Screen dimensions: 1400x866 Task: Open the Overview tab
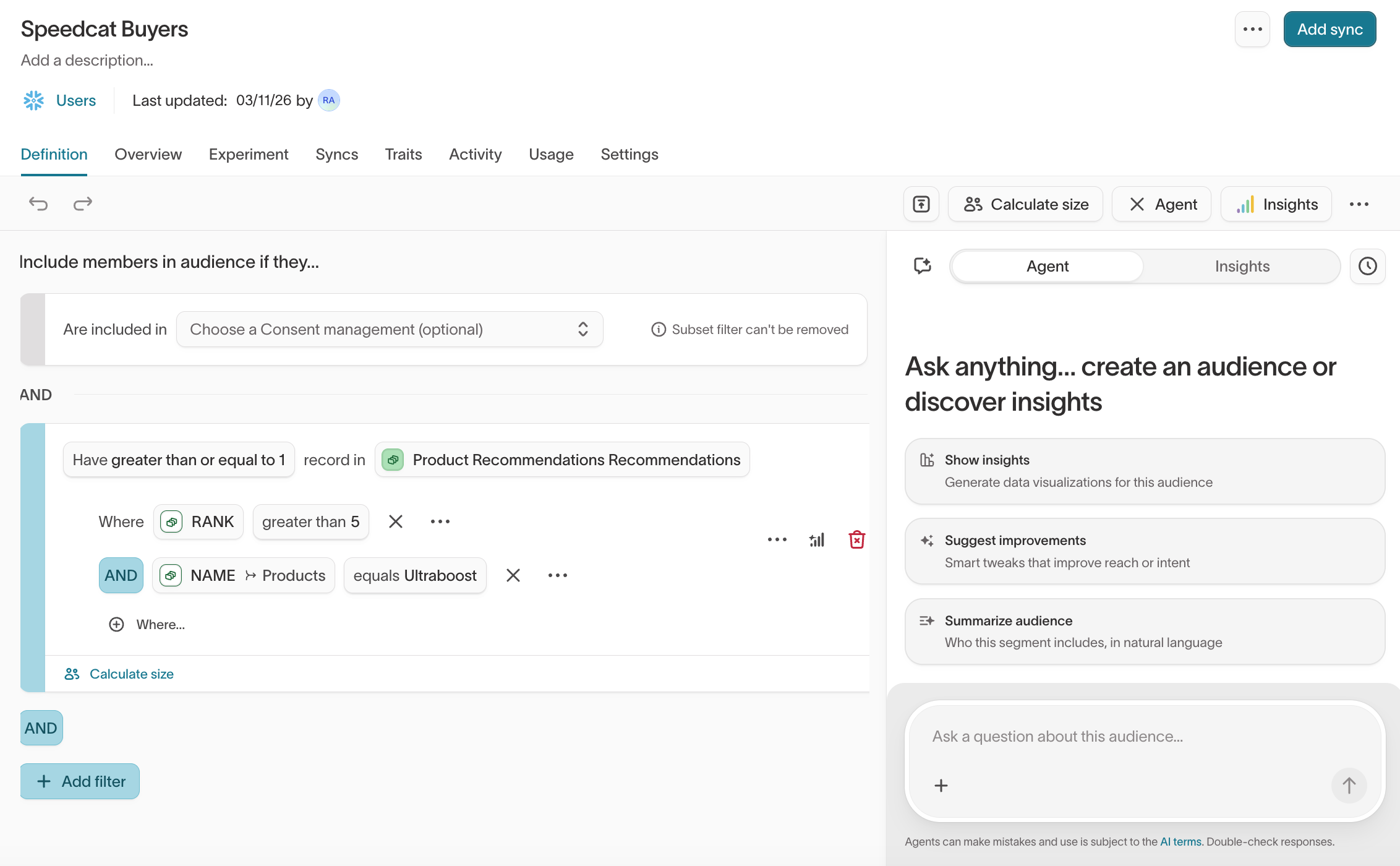click(x=148, y=154)
